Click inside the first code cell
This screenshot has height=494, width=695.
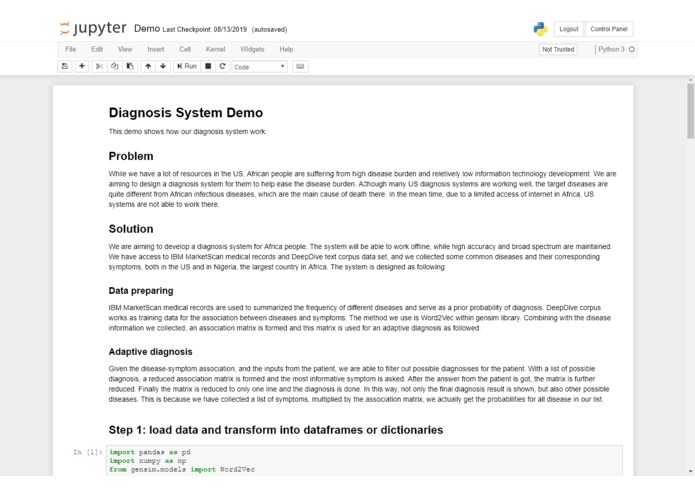[364, 461]
